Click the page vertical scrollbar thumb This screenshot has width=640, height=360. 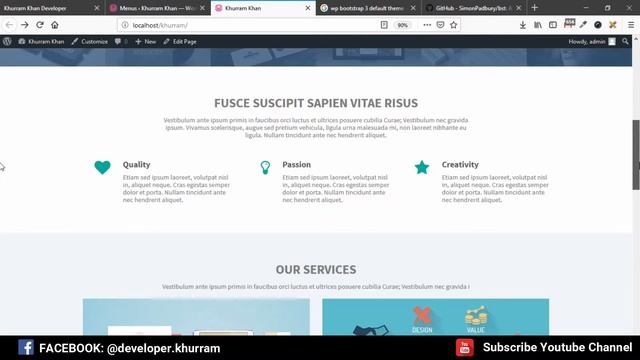pyautogui.click(x=636, y=155)
